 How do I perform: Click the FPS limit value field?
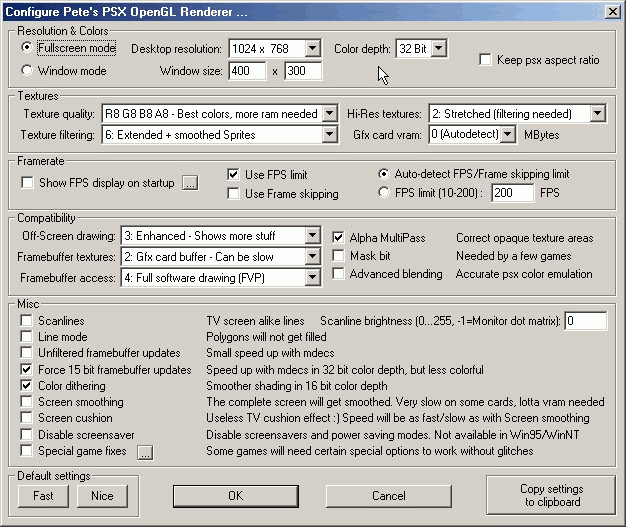[512, 193]
